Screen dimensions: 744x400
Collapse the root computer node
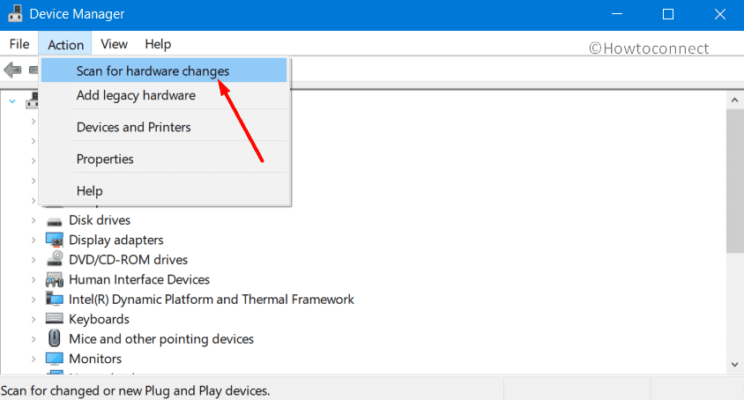click(x=12, y=101)
